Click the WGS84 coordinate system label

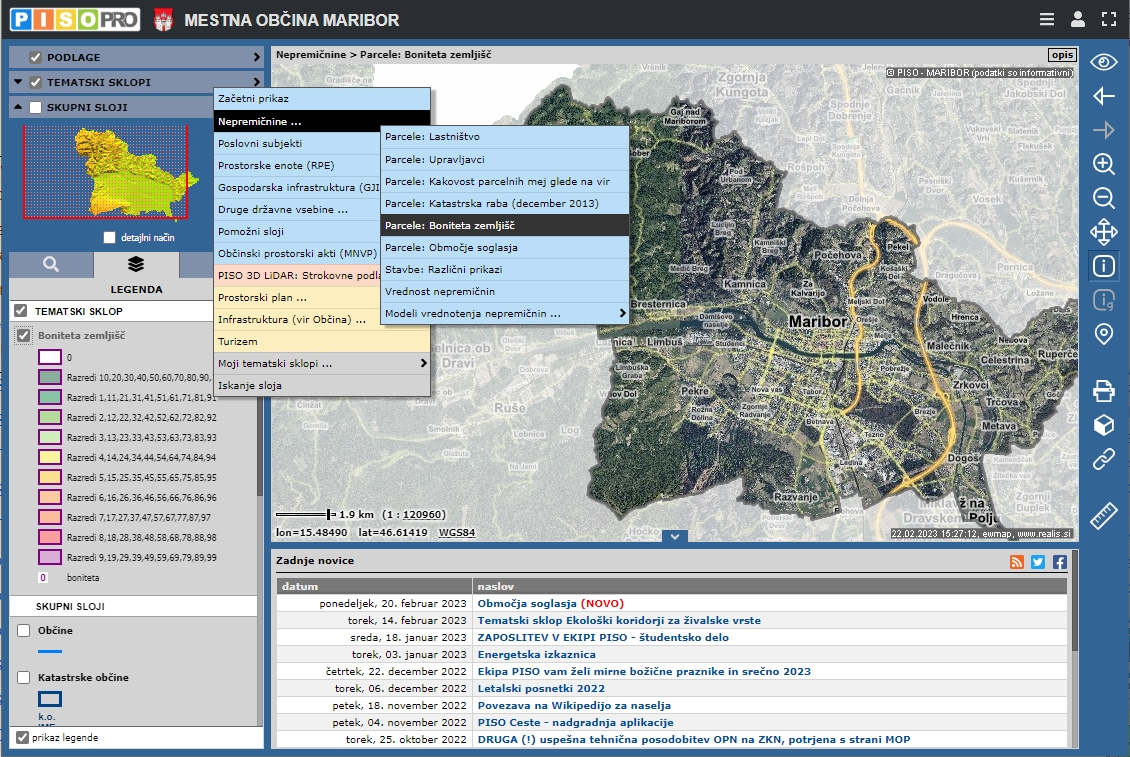pos(457,533)
